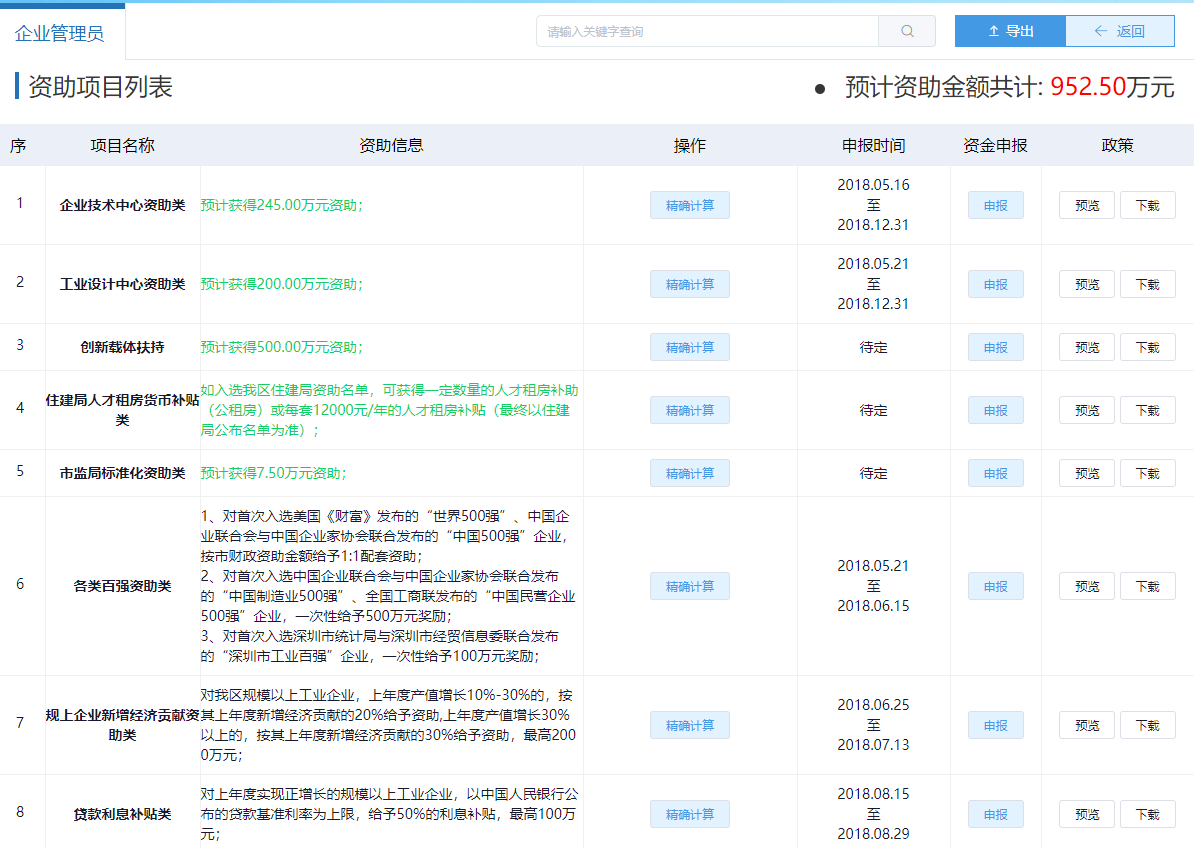Click 申报 for 各类百强资助类
The image size is (1194, 848).
coord(995,586)
